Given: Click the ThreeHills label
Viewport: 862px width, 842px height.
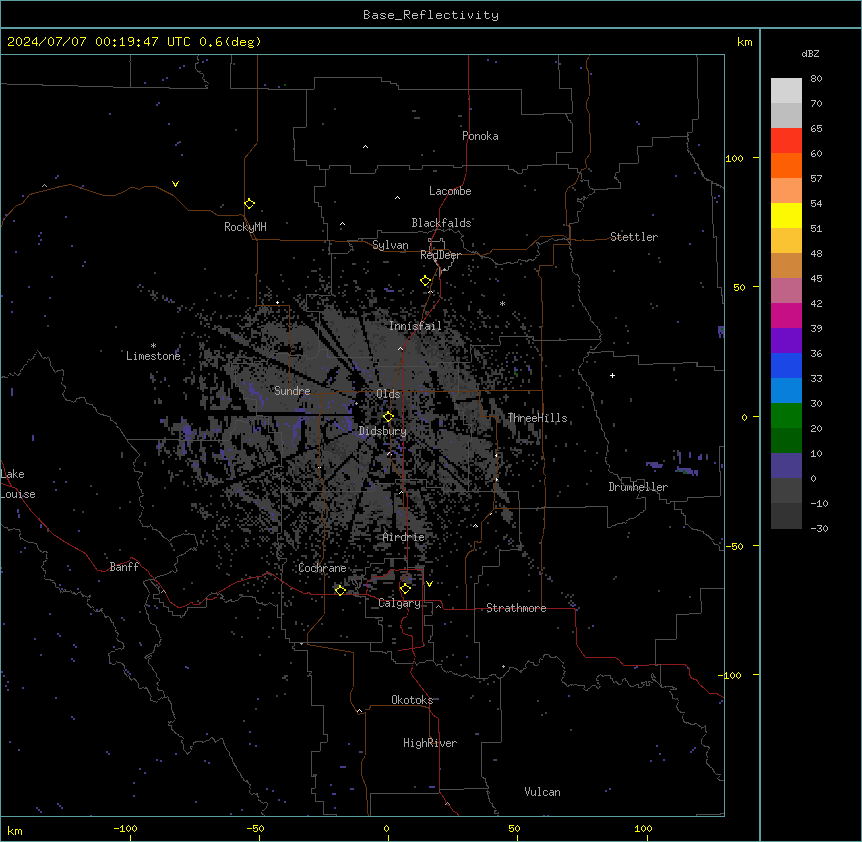Looking at the screenshot, I should tap(537, 418).
